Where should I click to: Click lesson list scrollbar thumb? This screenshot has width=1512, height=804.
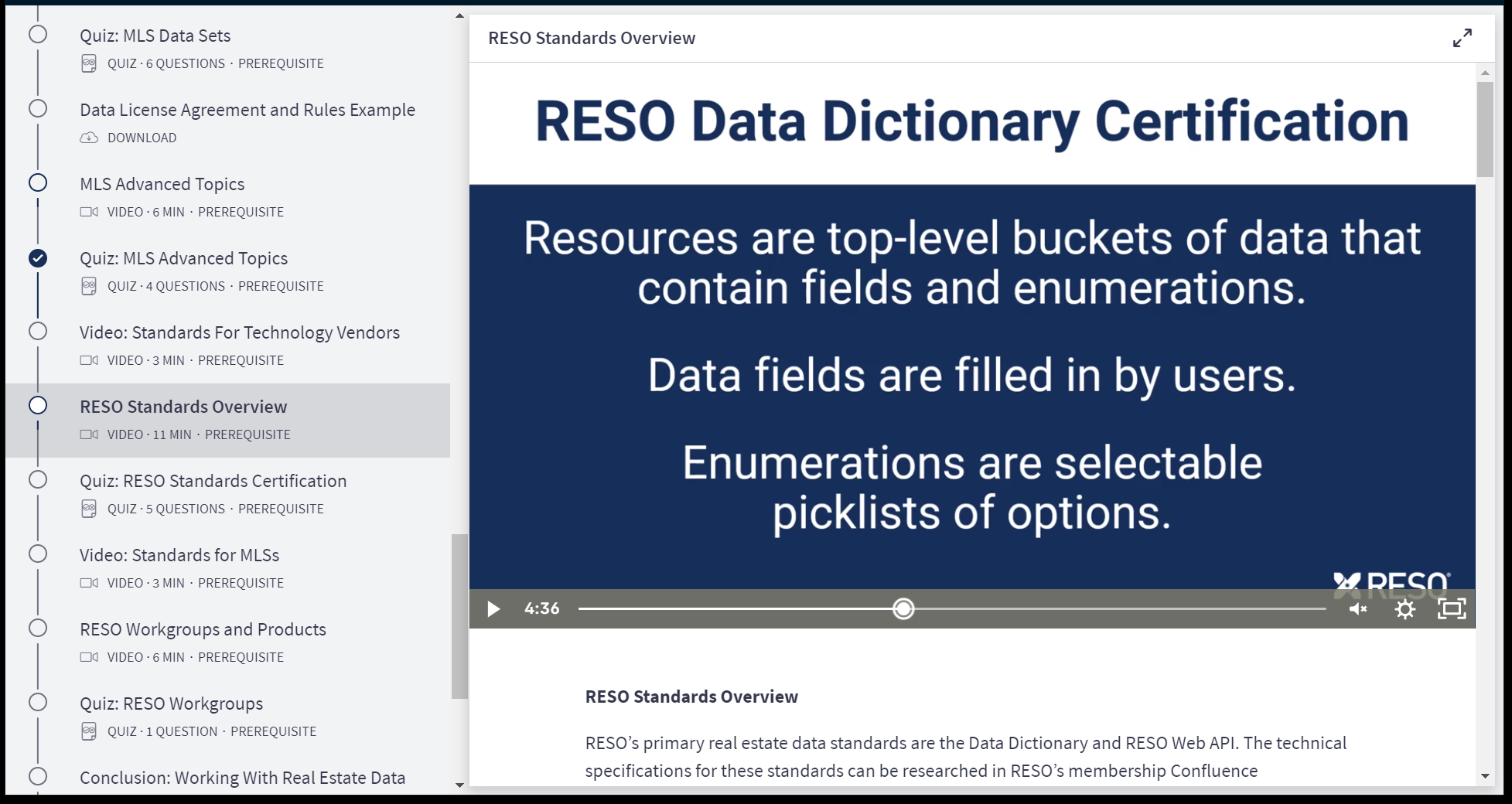click(x=459, y=616)
